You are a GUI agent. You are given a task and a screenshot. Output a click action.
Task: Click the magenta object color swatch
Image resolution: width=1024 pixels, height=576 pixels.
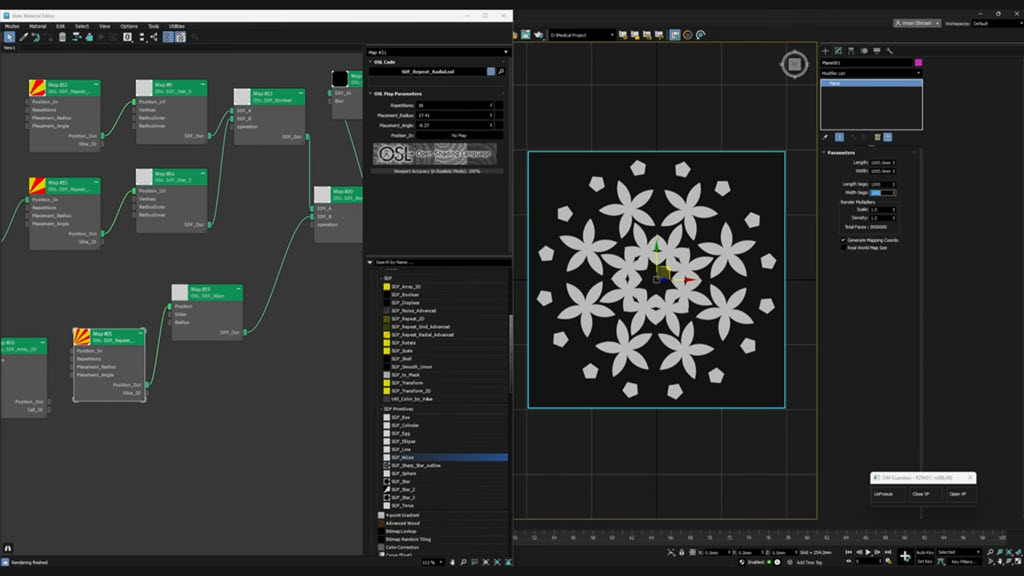pyautogui.click(x=918, y=63)
